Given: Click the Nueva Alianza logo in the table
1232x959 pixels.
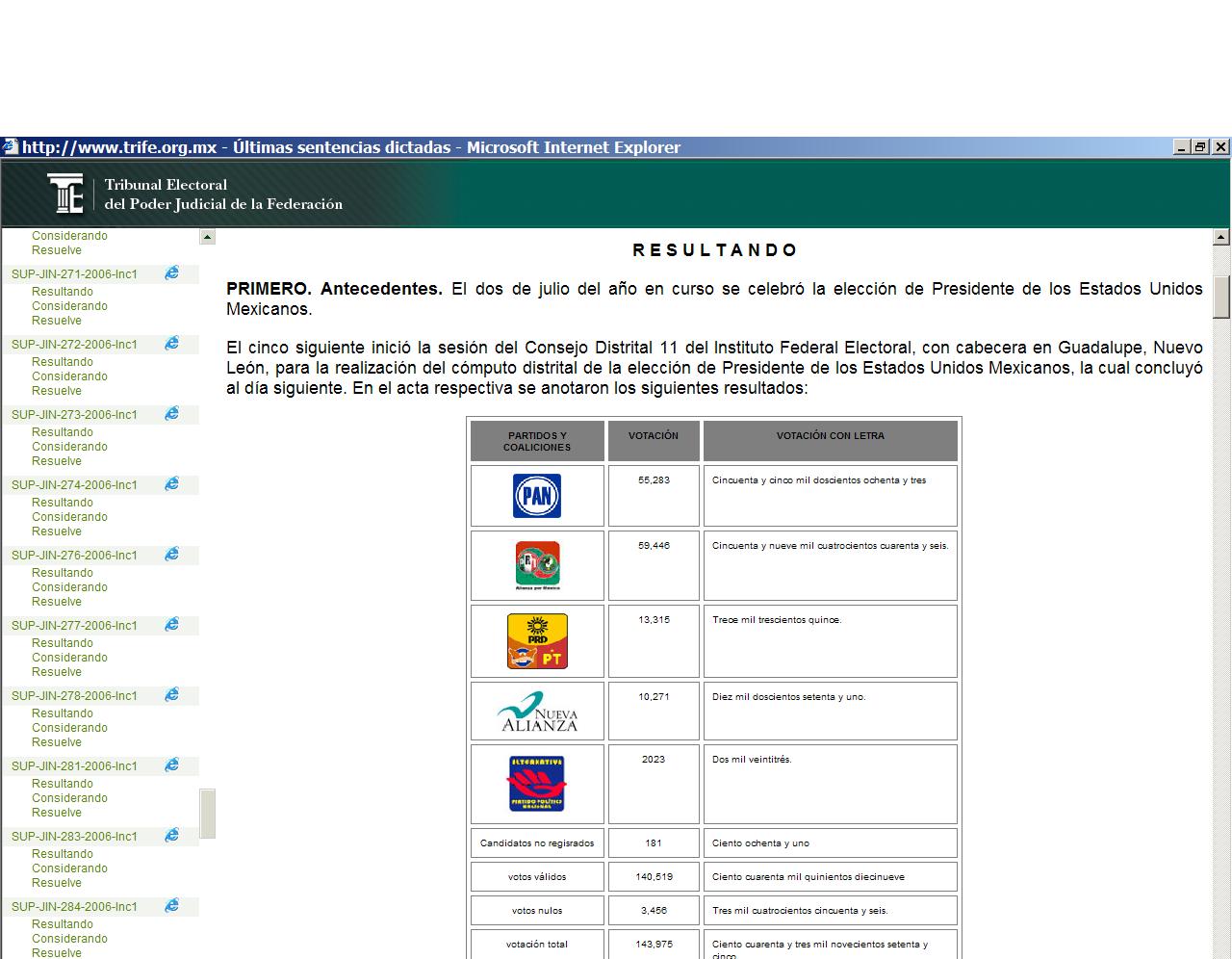Looking at the screenshot, I should point(537,712).
